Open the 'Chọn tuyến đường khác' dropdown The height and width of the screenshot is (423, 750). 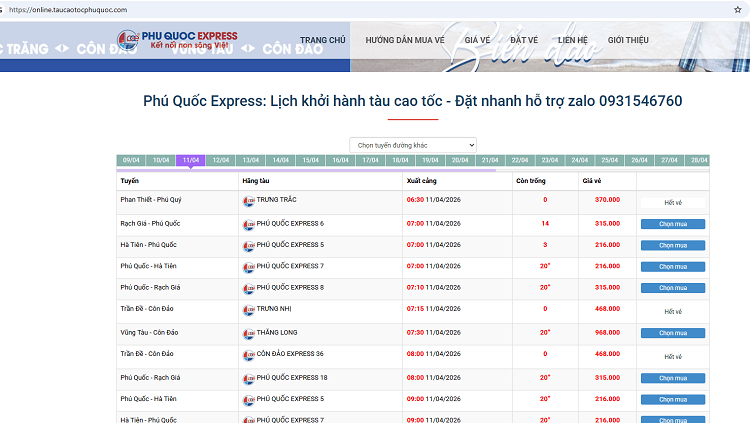pos(413,145)
